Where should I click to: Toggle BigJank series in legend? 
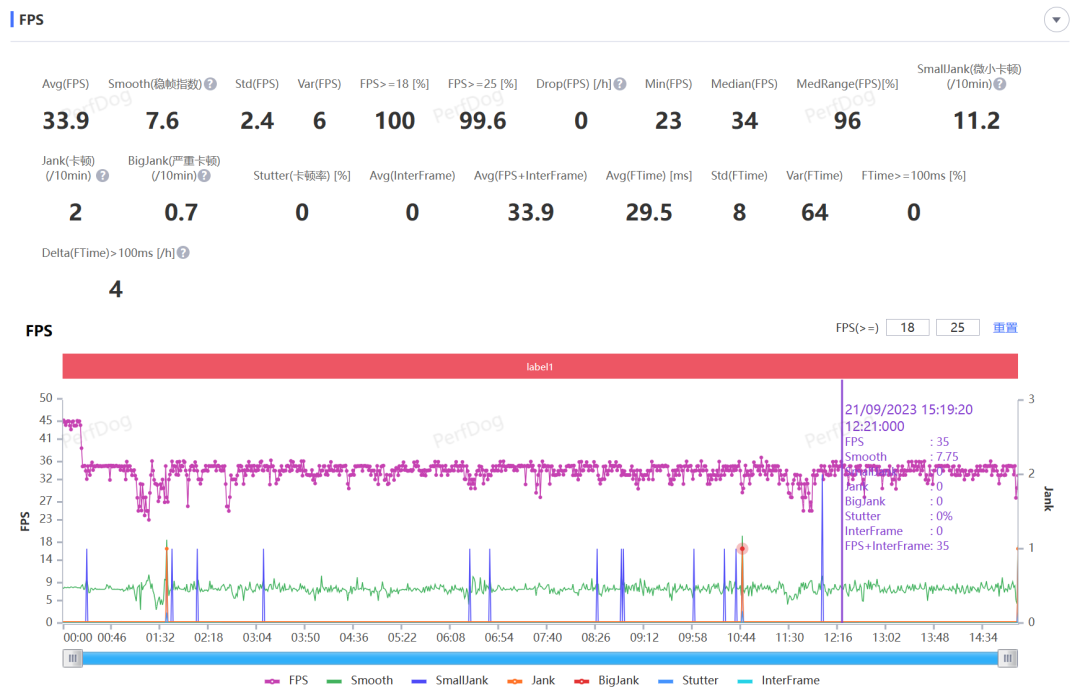point(605,680)
